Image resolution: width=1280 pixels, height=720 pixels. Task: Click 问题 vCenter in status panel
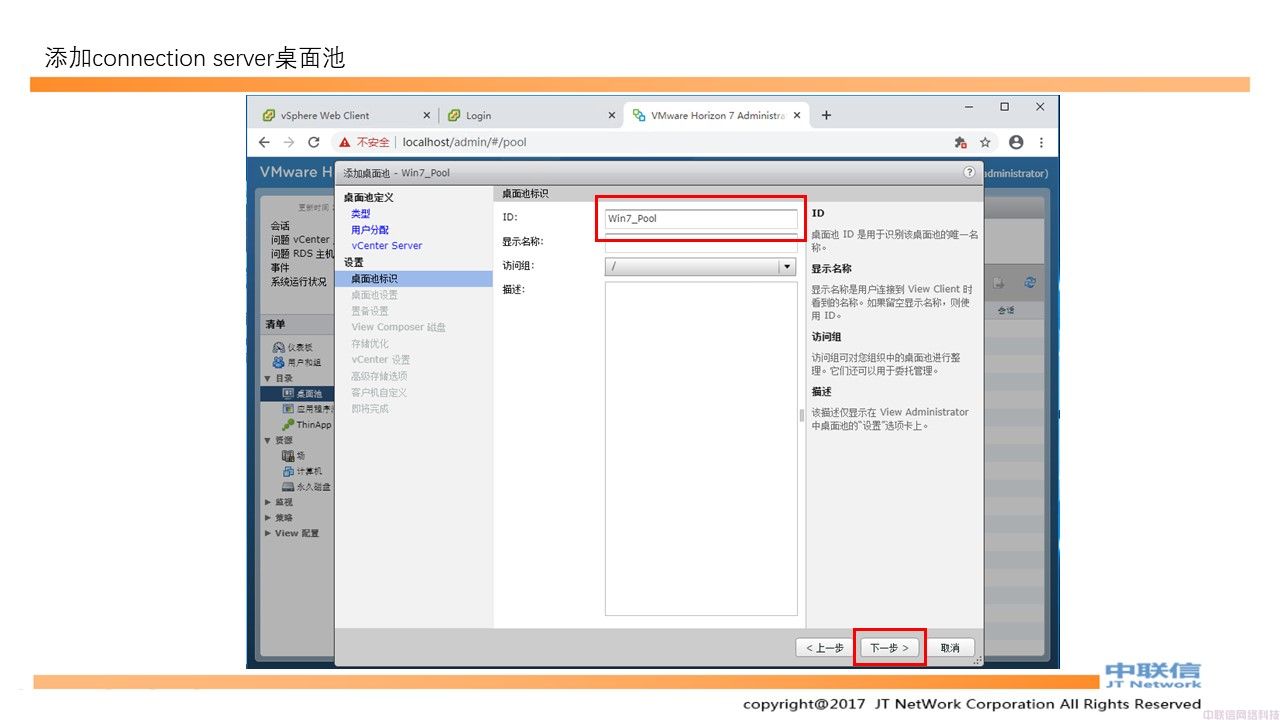click(x=300, y=240)
